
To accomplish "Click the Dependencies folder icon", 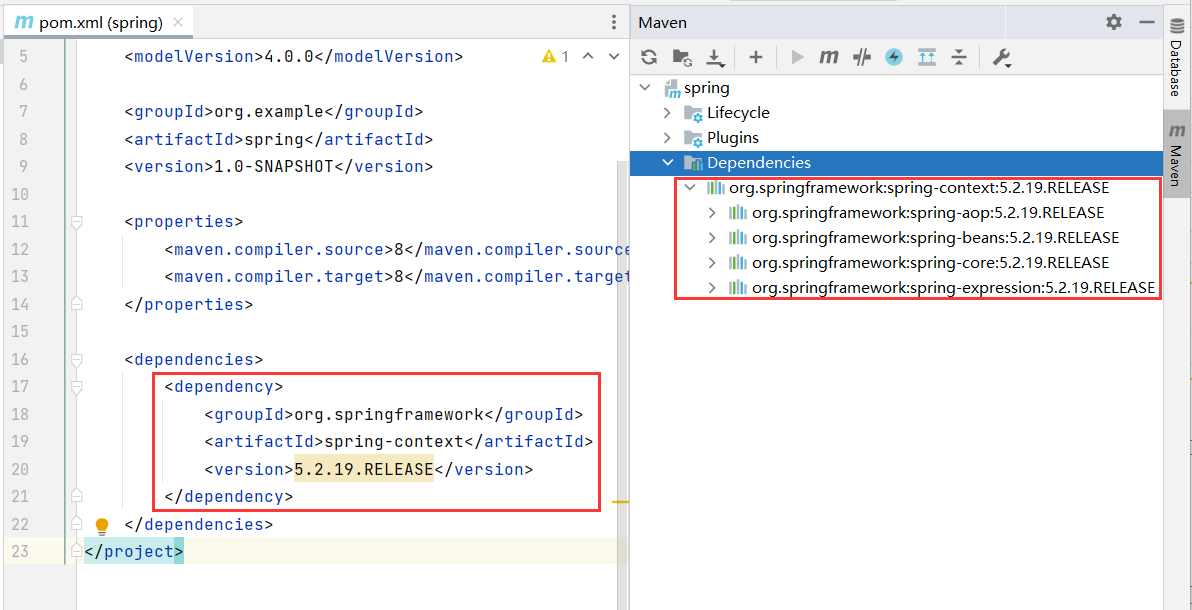I will pyautogui.click(x=693, y=163).
